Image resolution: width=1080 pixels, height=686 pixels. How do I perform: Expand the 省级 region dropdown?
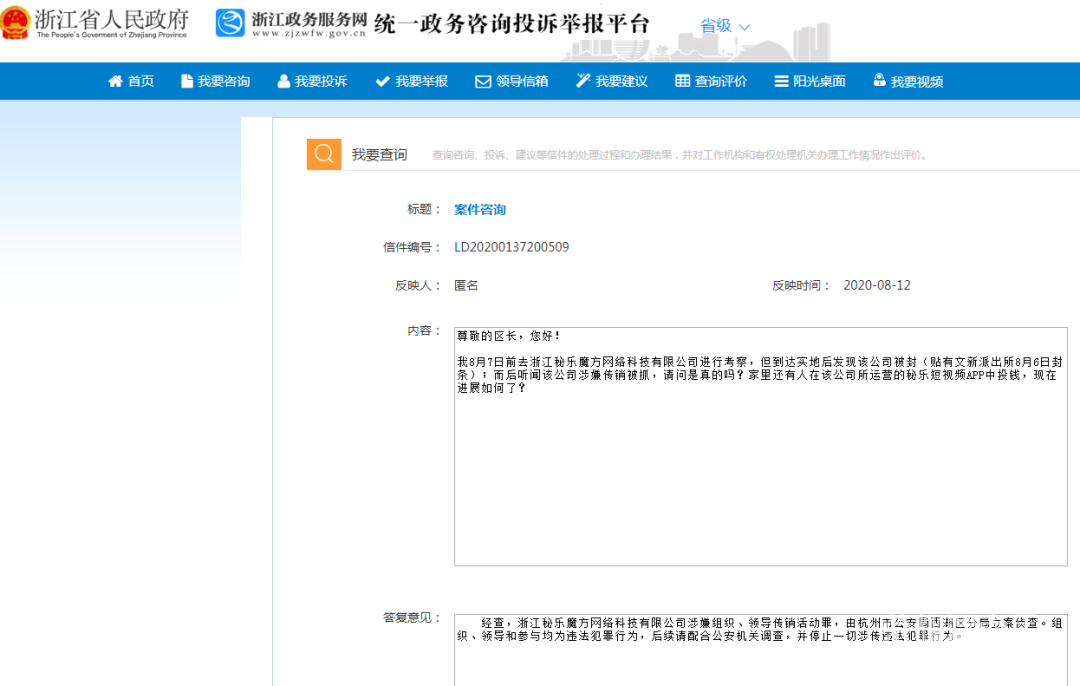click(x=725, y=26)
